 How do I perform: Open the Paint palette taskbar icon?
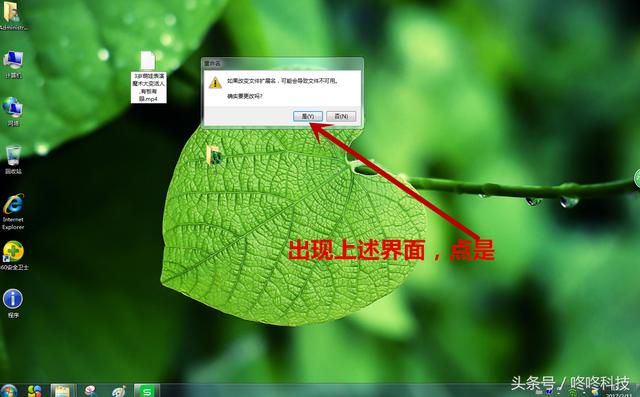point(119,391)
